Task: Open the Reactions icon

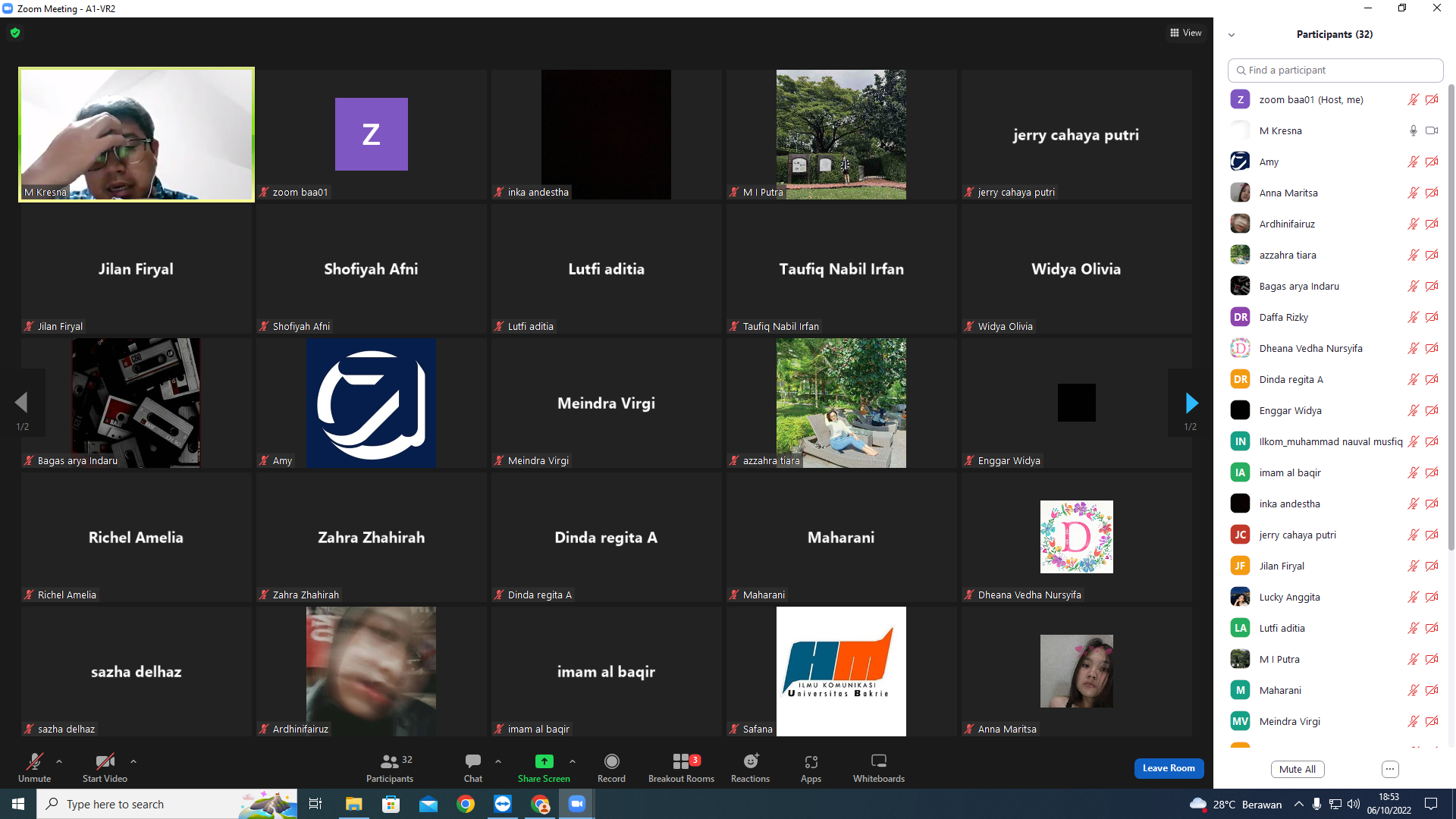Action: [x=751, y=761]
